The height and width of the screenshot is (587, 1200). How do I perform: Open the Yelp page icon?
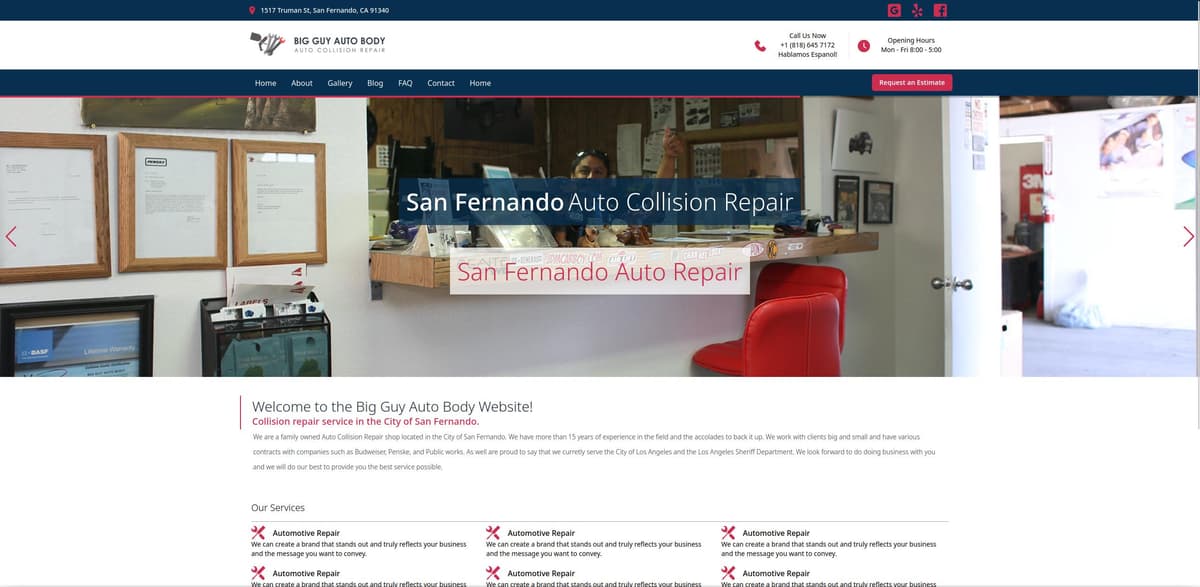(x=917, y=10)
